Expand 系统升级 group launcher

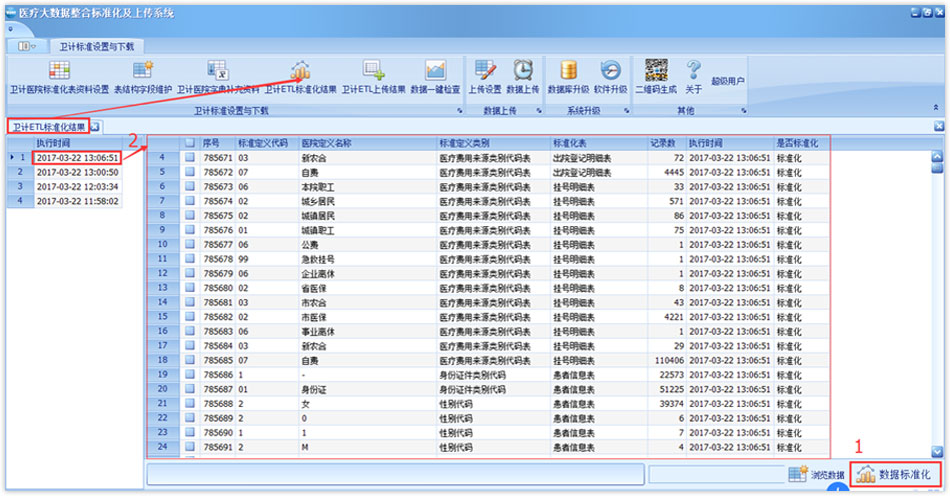point(626,111)
